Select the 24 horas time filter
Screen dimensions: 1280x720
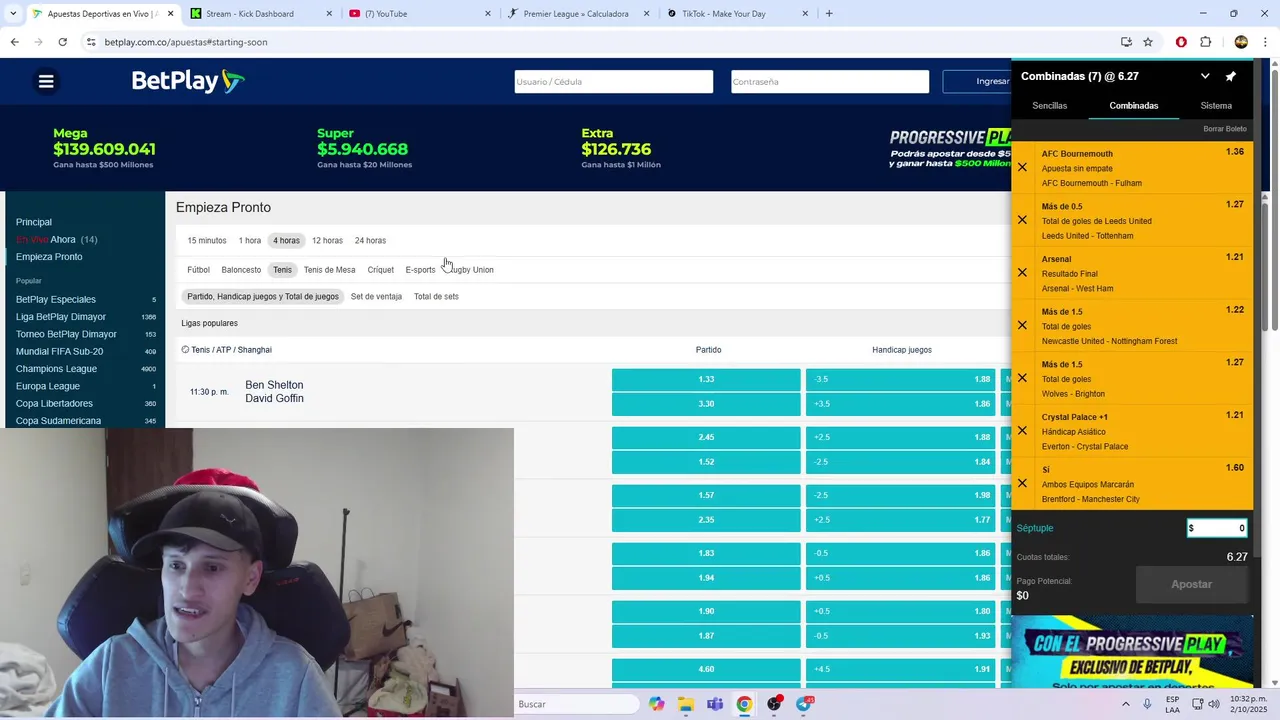(x=370, y=241)
